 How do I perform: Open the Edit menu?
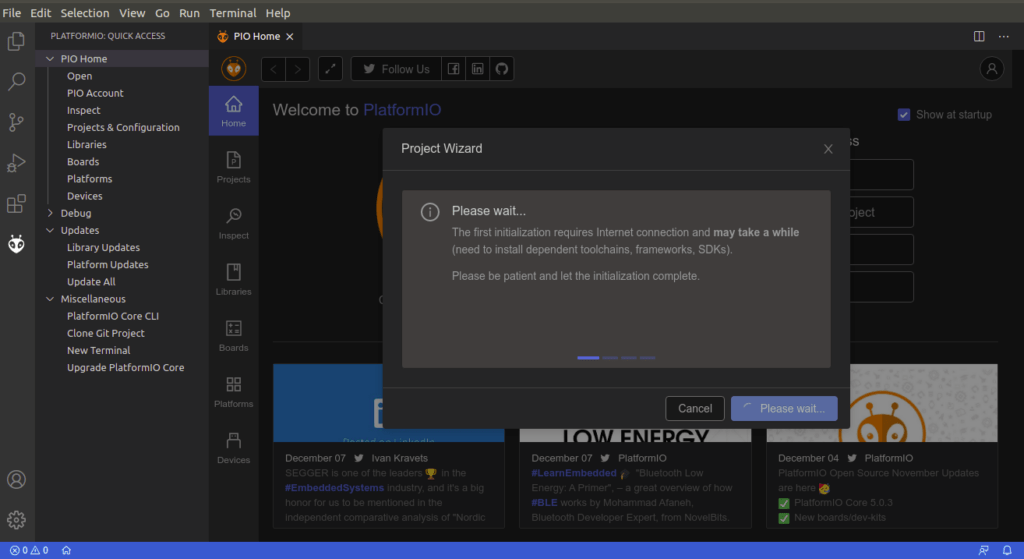pyautogui.click(x=40, y=13)
